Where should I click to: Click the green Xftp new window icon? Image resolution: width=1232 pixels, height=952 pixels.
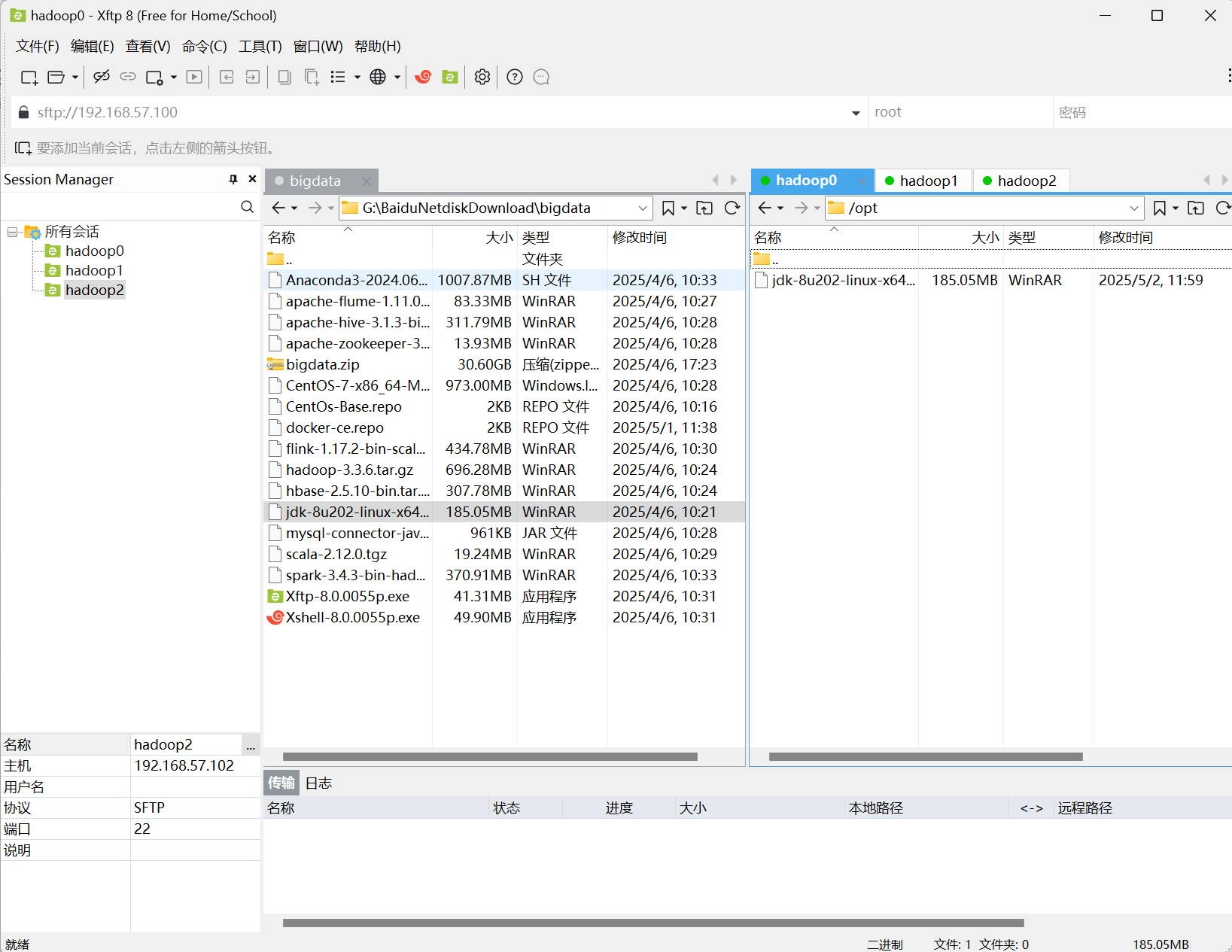point(450,77)
